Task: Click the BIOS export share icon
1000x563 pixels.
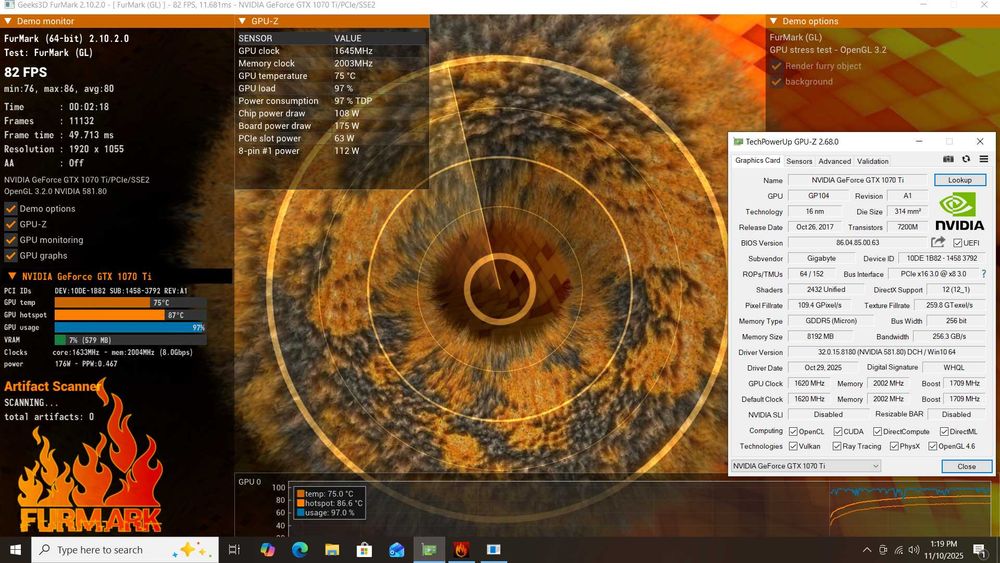Action: (x=938, y=242)
